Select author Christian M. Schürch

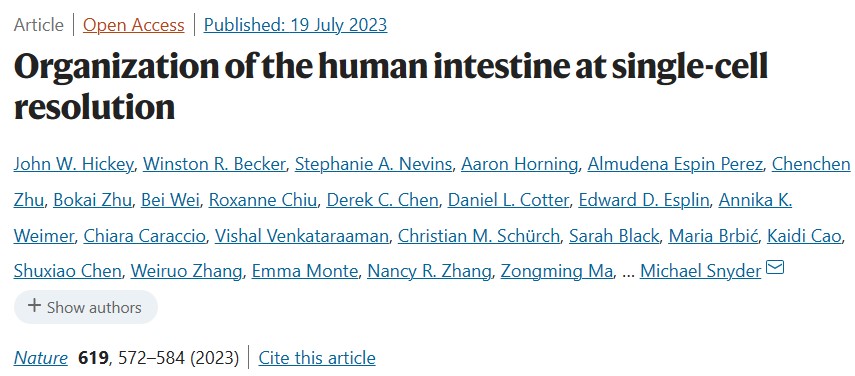coord(479,236)
